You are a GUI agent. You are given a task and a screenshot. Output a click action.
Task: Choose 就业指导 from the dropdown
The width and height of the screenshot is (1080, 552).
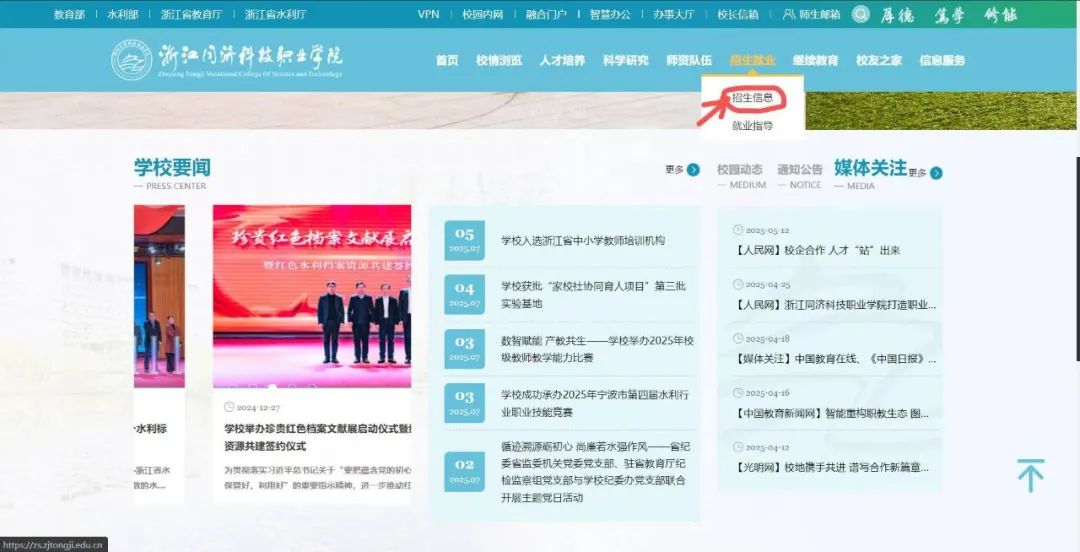(x=752, y=125)
